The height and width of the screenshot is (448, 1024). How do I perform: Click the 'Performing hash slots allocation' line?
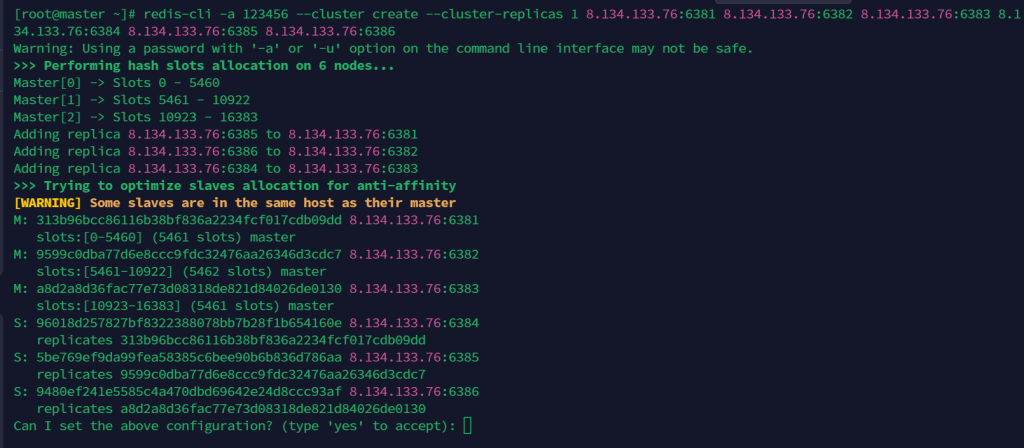(x=204, y=65)
